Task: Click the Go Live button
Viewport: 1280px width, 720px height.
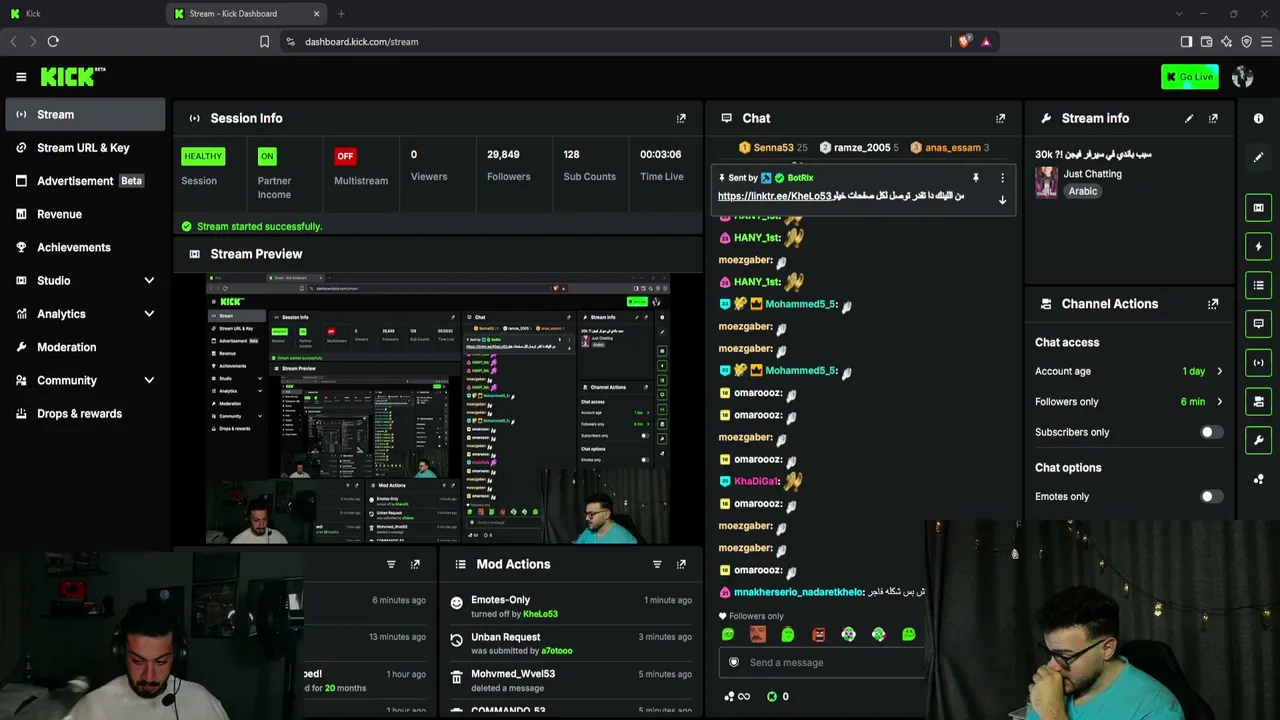Action: 1190,77
